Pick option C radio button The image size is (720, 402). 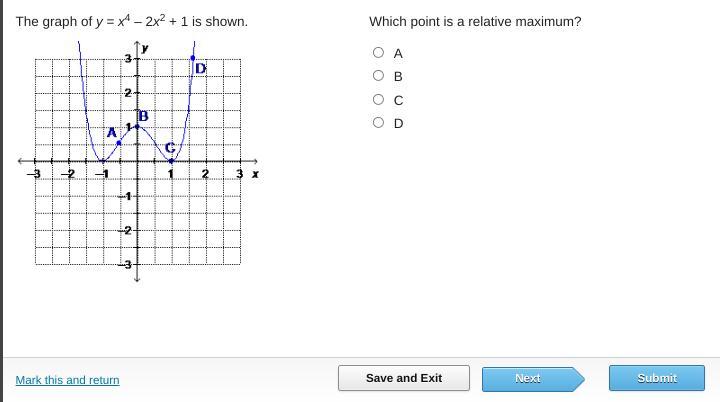pyautogui.click(x=378, y=99)
